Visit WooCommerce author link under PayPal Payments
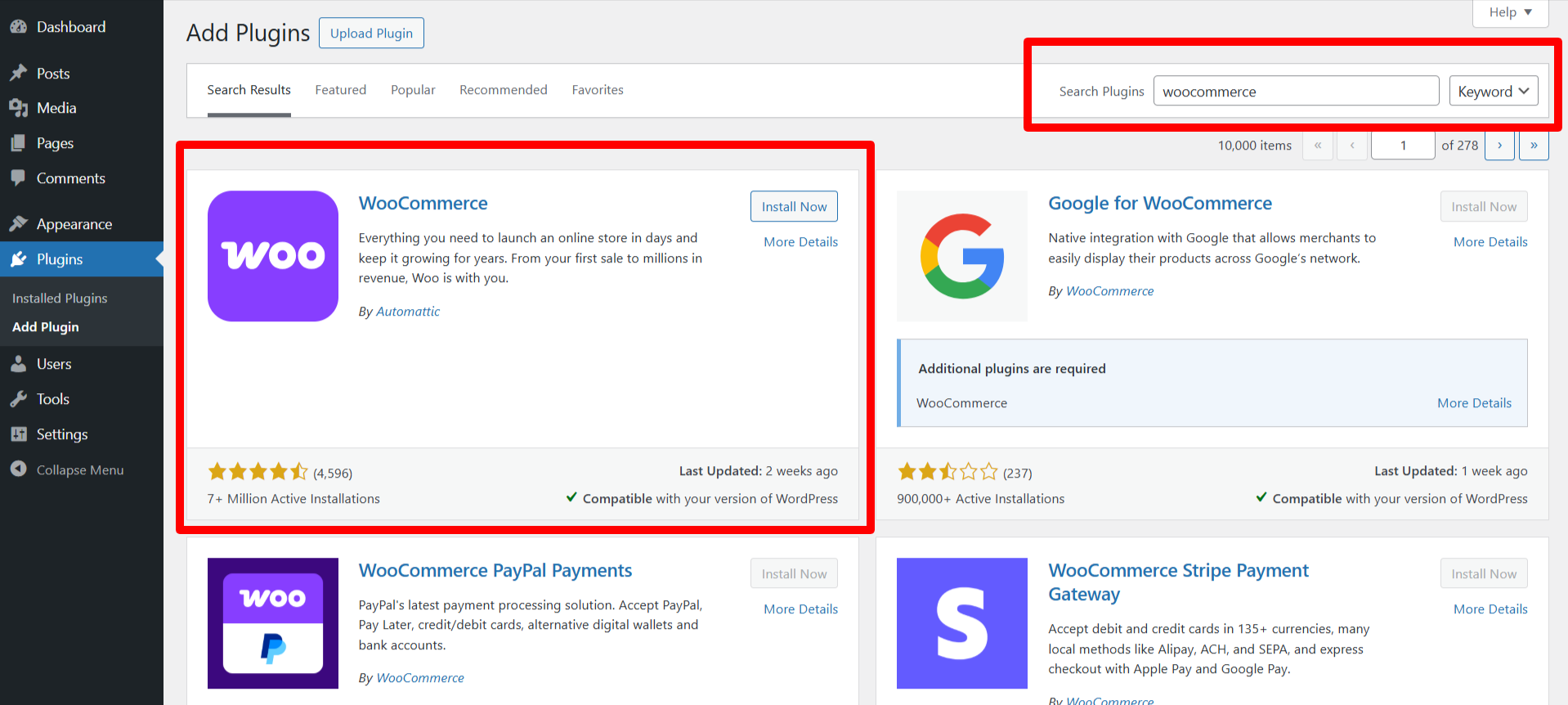 click(x=420, y=678)
